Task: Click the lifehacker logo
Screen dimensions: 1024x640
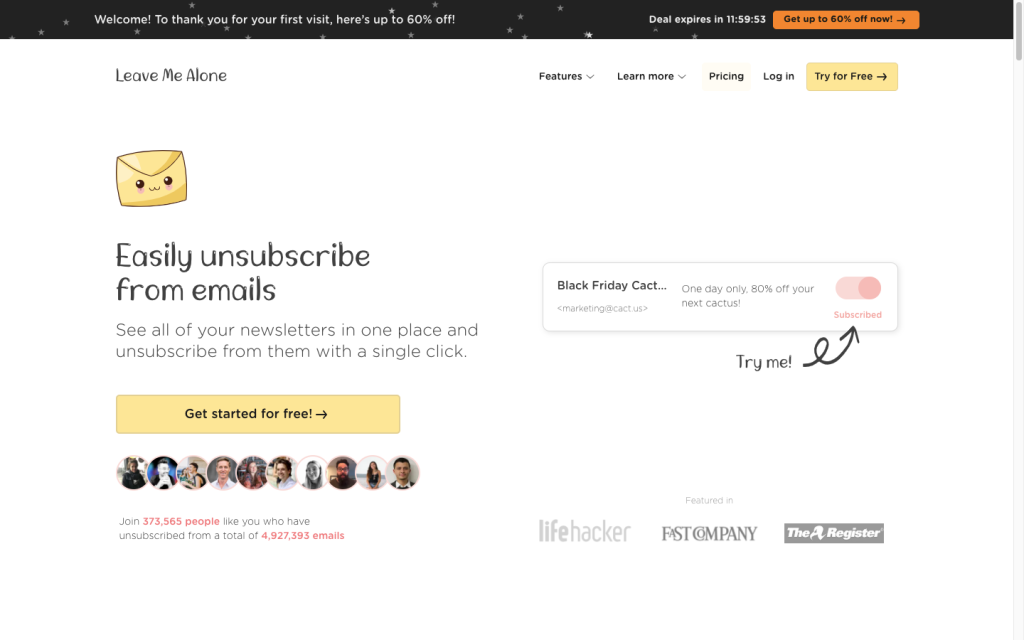Action: click(x=584, y=532)
